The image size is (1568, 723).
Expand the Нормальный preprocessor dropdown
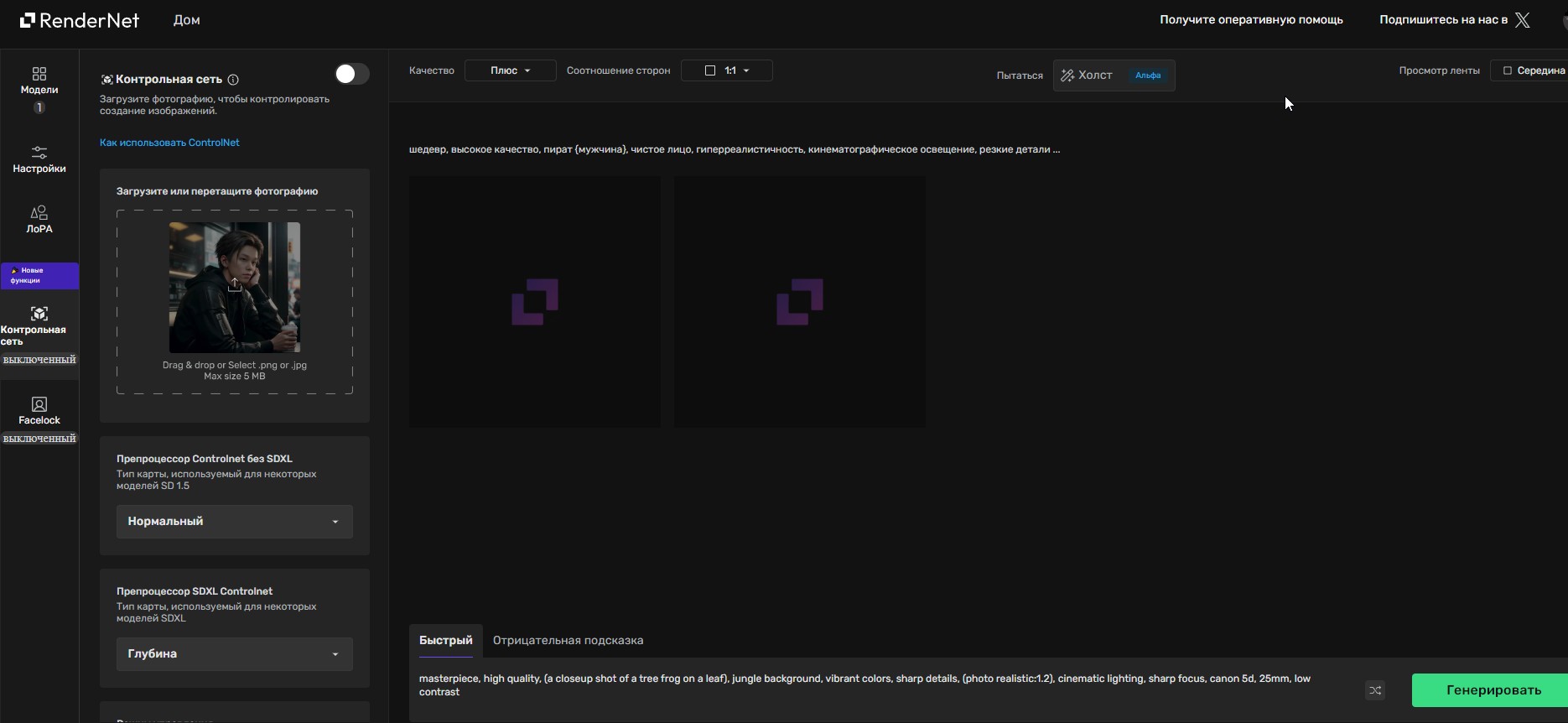pos(234,522)
